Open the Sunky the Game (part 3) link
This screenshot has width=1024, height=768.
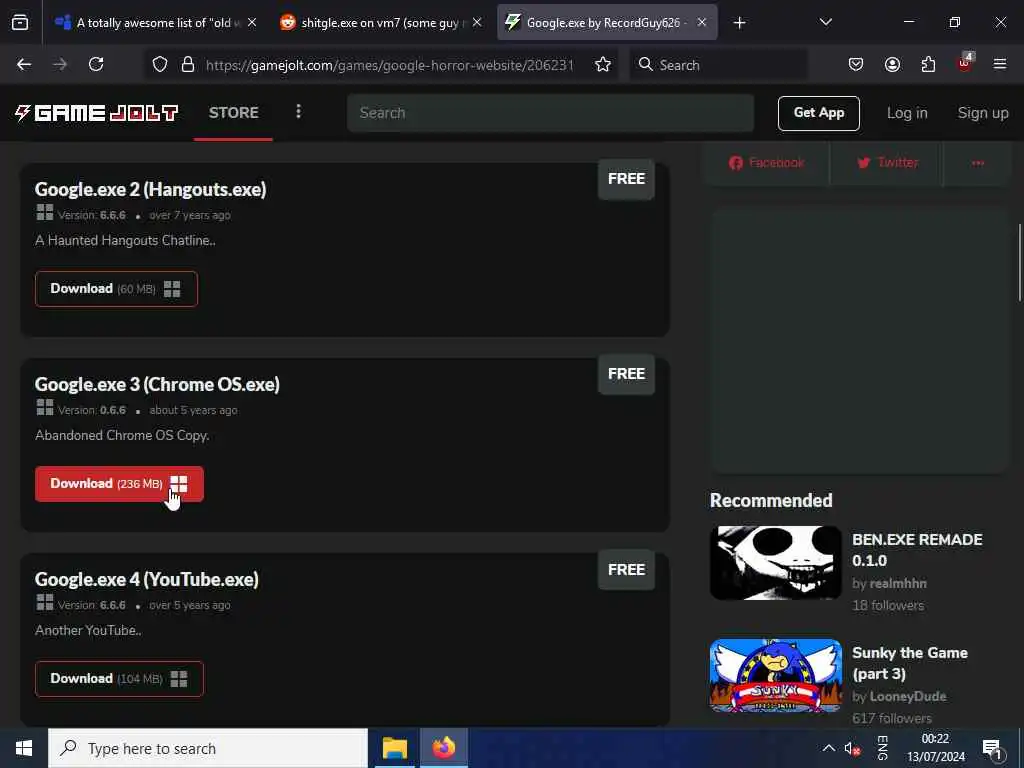tap(910, 663)
